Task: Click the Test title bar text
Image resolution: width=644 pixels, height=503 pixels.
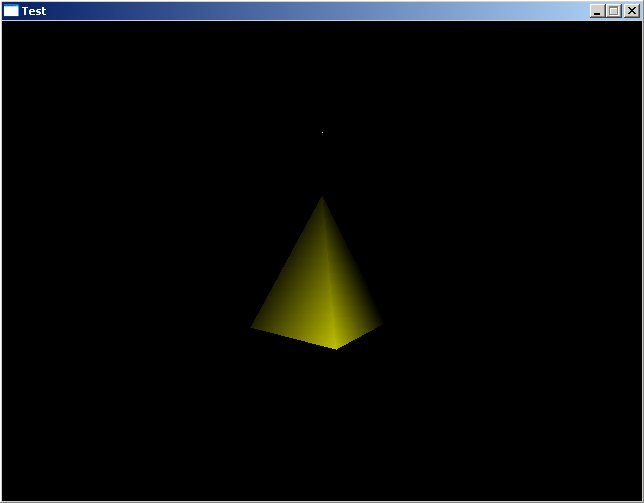Action: click(x=34, y=11)
